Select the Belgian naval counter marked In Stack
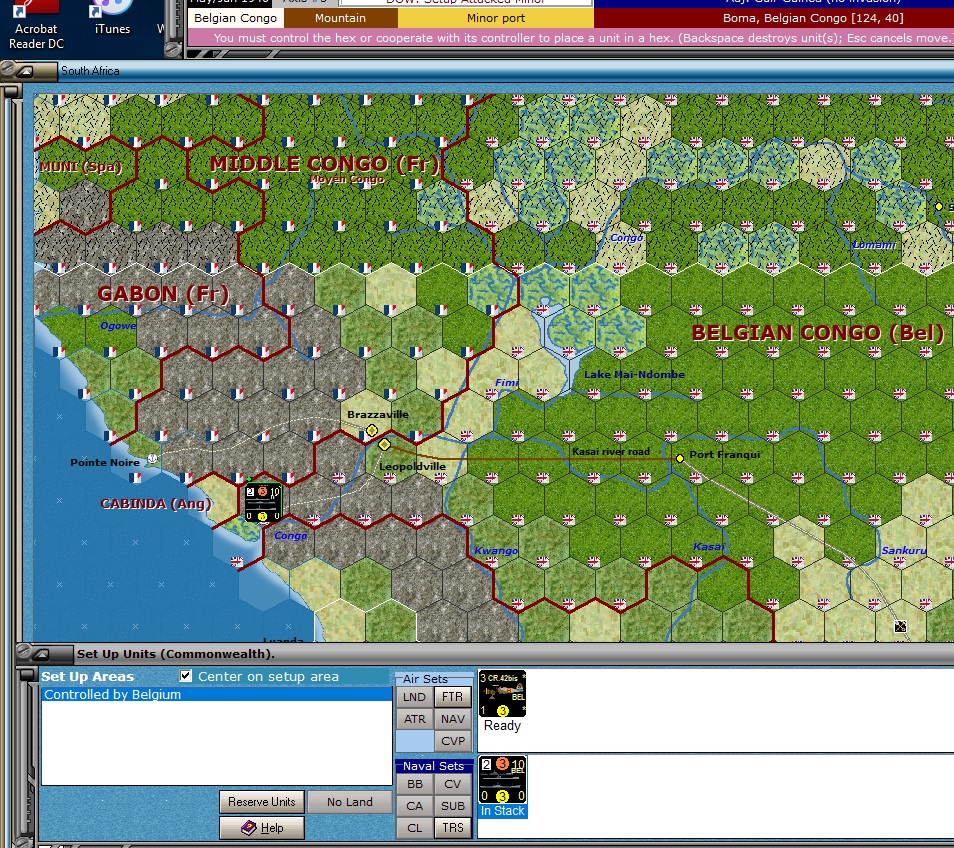The width and height of the screenshot is (954, 848). pos(502,780)
